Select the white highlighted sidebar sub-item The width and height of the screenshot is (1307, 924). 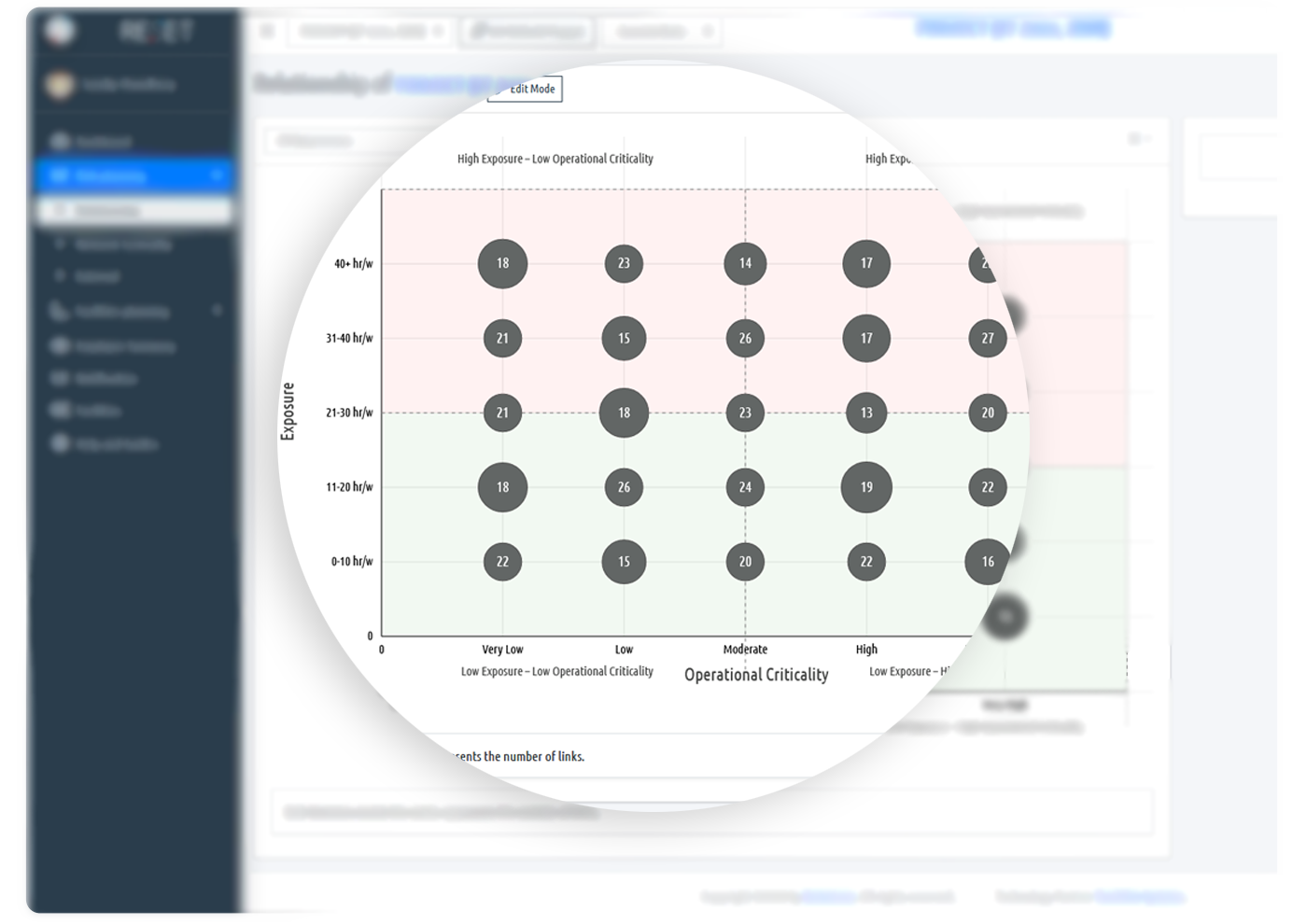point(134,211)
